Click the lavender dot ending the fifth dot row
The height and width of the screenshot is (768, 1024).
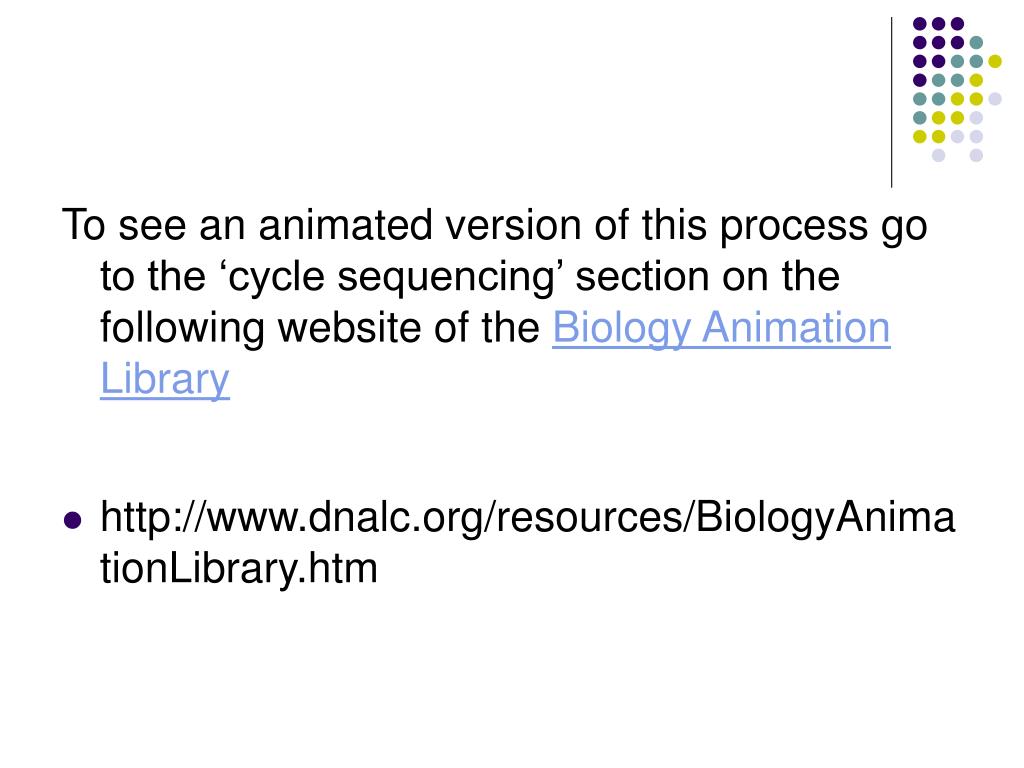pos(995,99)
